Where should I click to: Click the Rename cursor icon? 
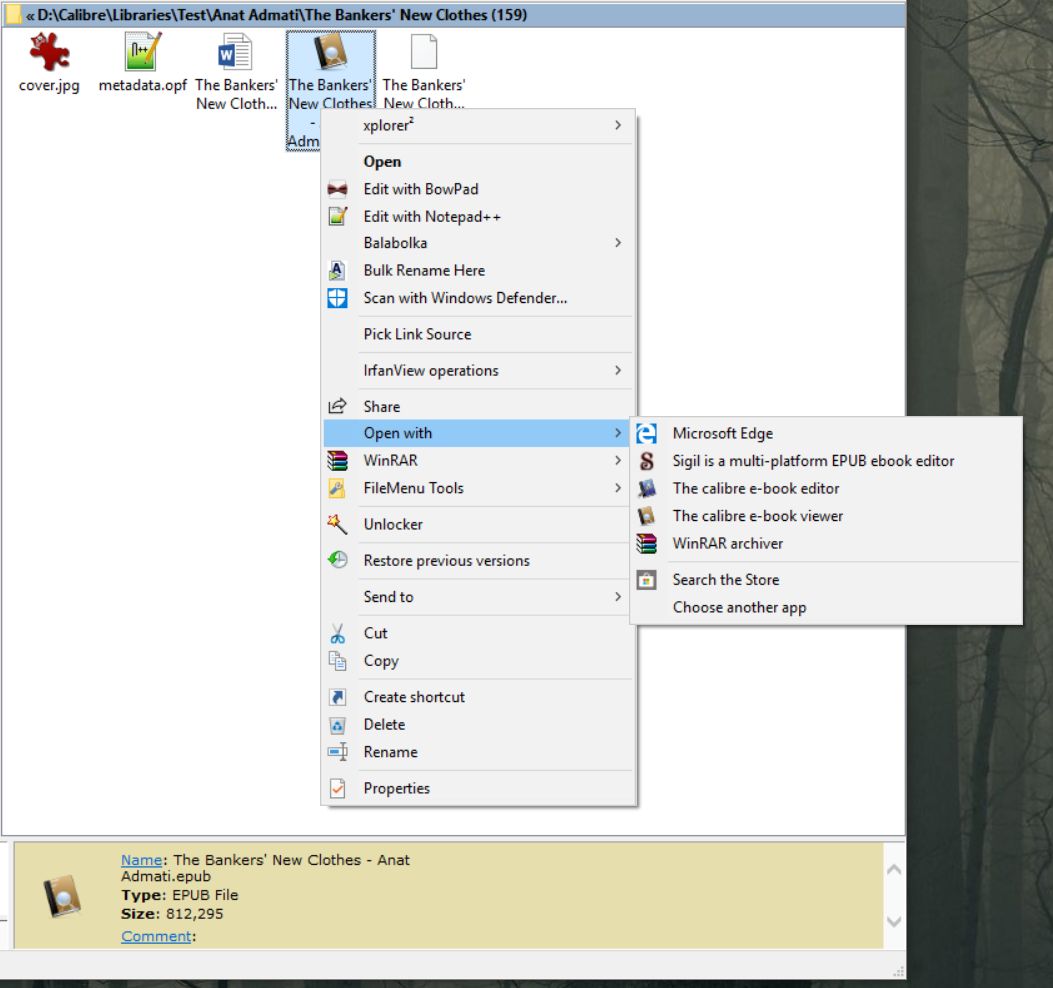point(337,752)
